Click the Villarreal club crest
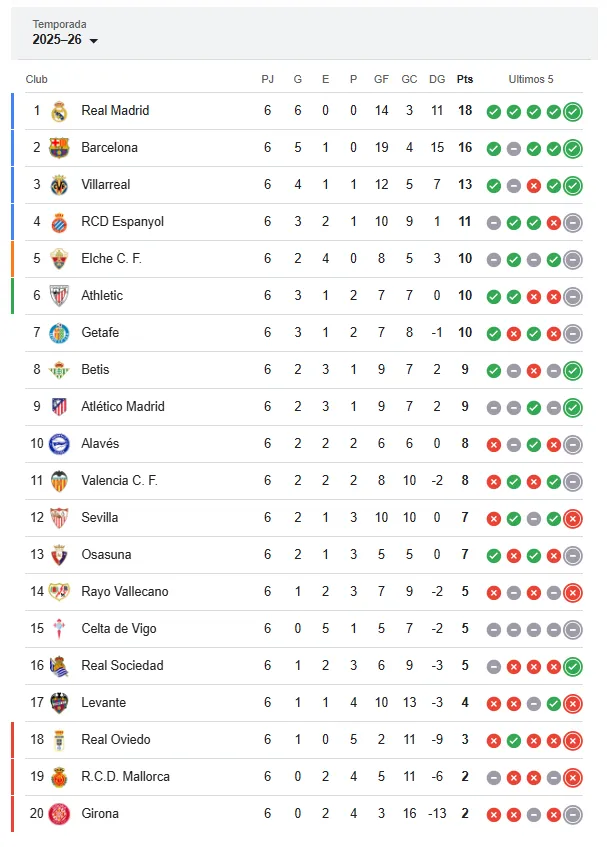 point(59,185)
